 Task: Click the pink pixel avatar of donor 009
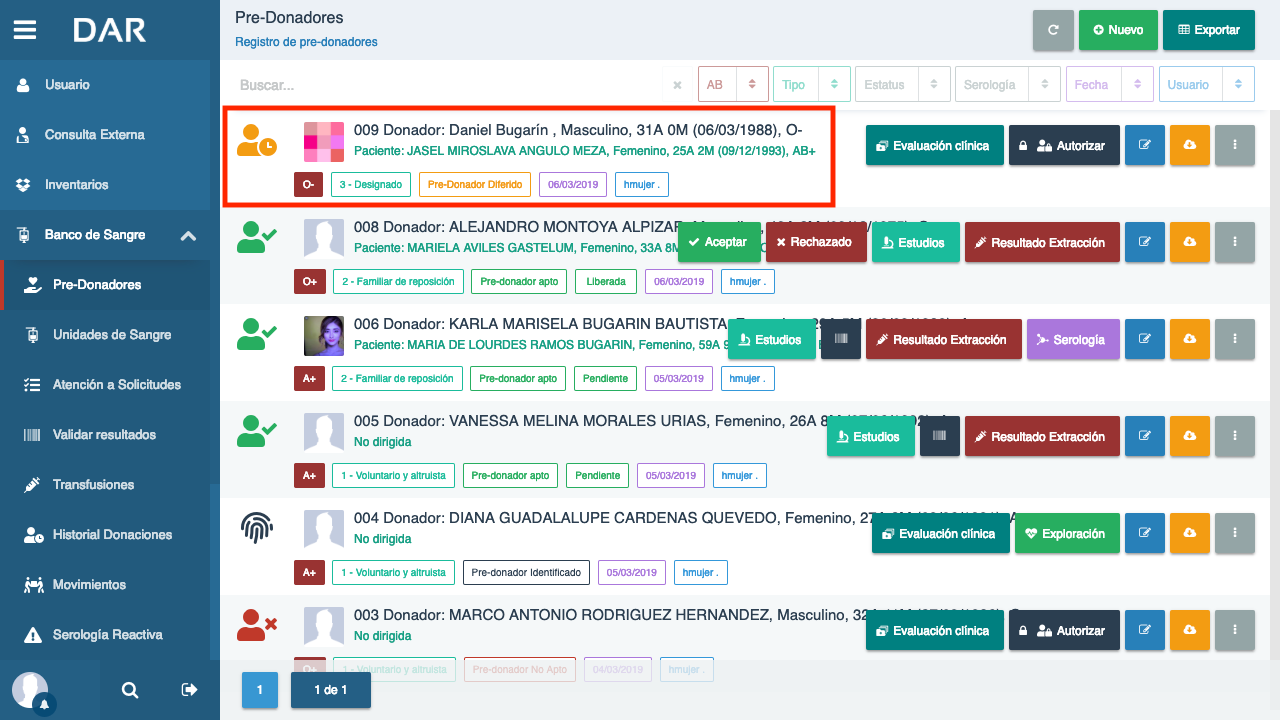324,142
